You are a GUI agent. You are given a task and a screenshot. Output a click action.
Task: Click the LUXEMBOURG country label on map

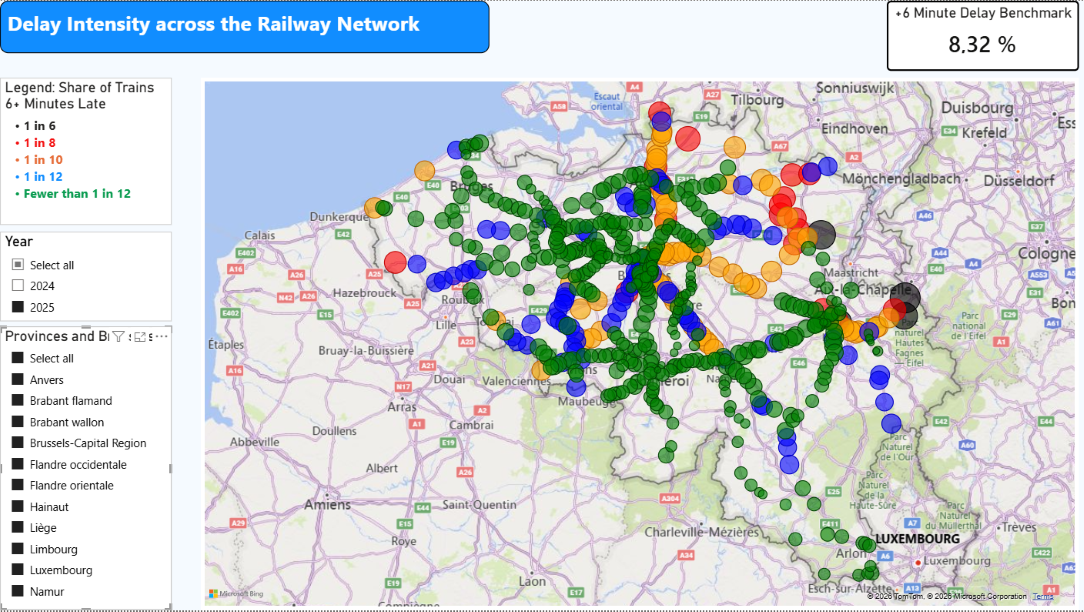point(917,539)
